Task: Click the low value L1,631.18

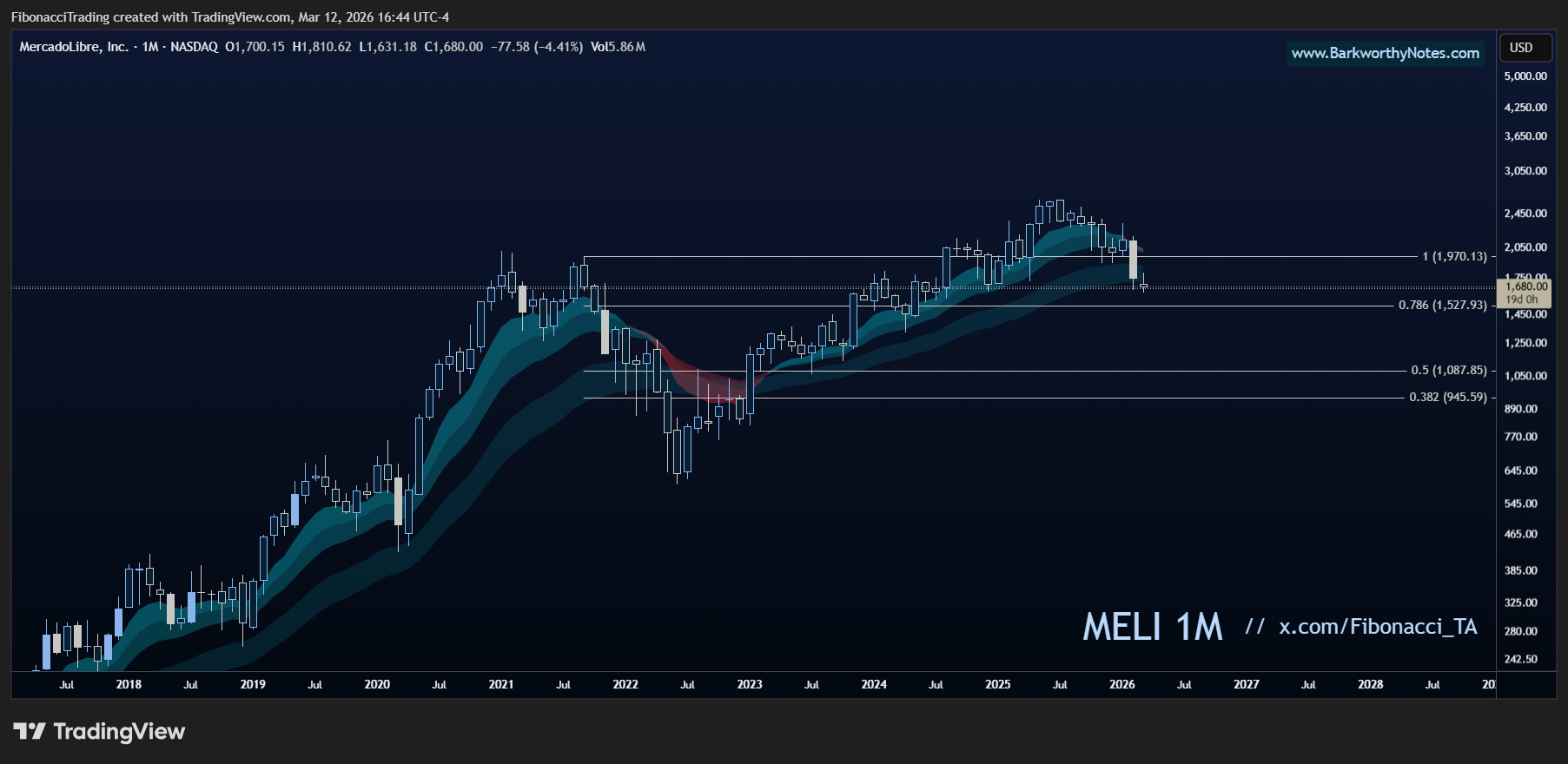Action: [x=387, y=47]
